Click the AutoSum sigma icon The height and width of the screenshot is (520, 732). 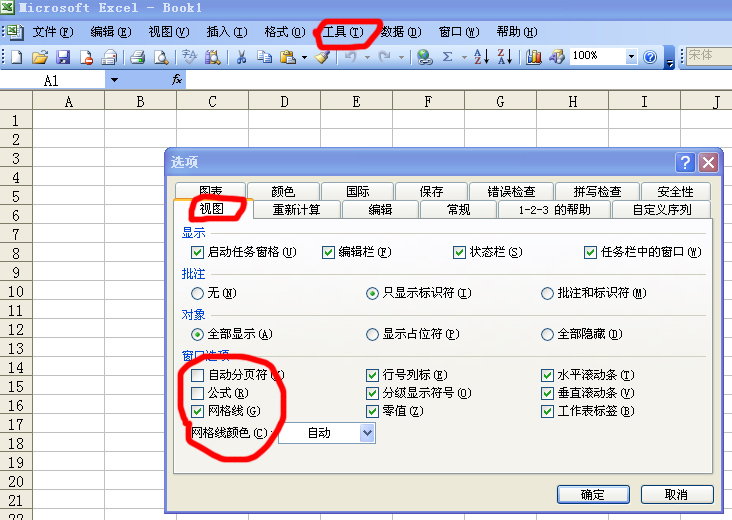(x=447, y=57)
